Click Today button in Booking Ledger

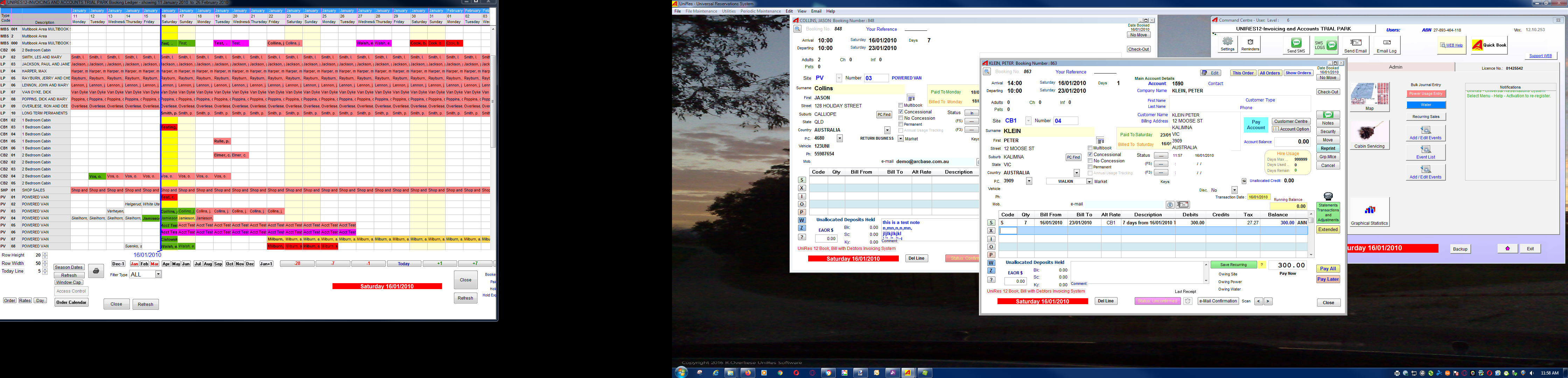pyautogui.click(x=404, y=264)
